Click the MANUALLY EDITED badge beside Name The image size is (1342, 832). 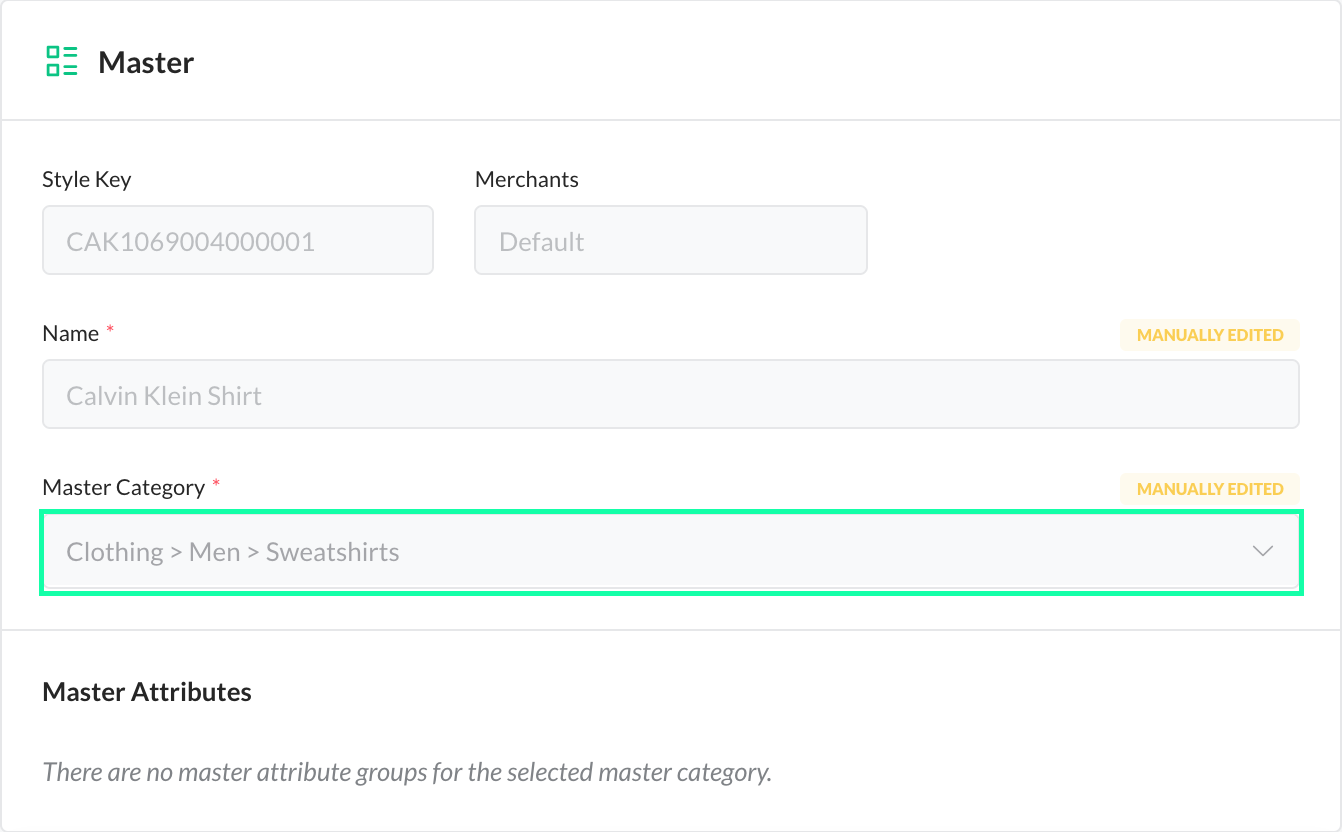tap(1210, 335)
